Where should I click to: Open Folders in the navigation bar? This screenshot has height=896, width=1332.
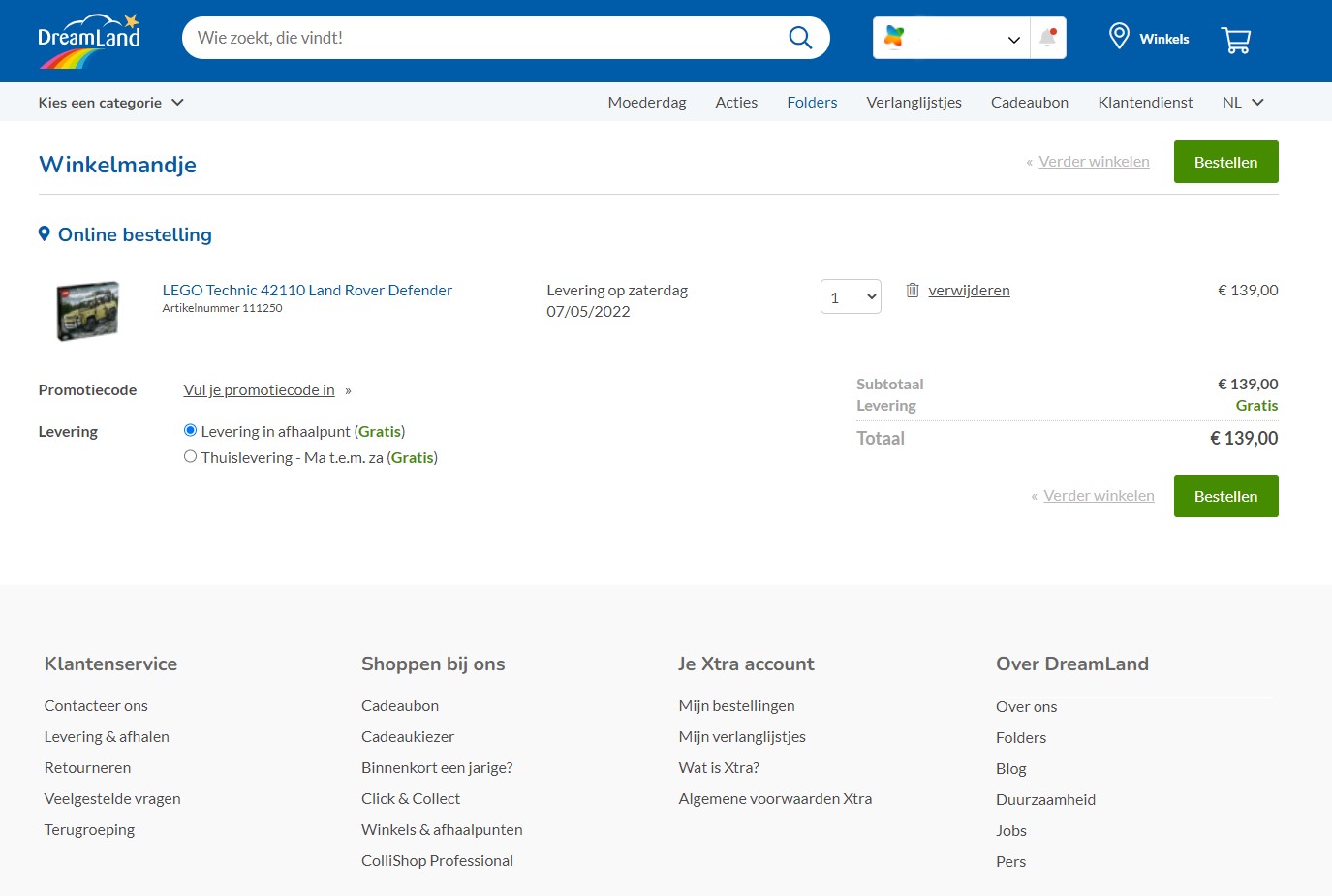pos(812,103)
